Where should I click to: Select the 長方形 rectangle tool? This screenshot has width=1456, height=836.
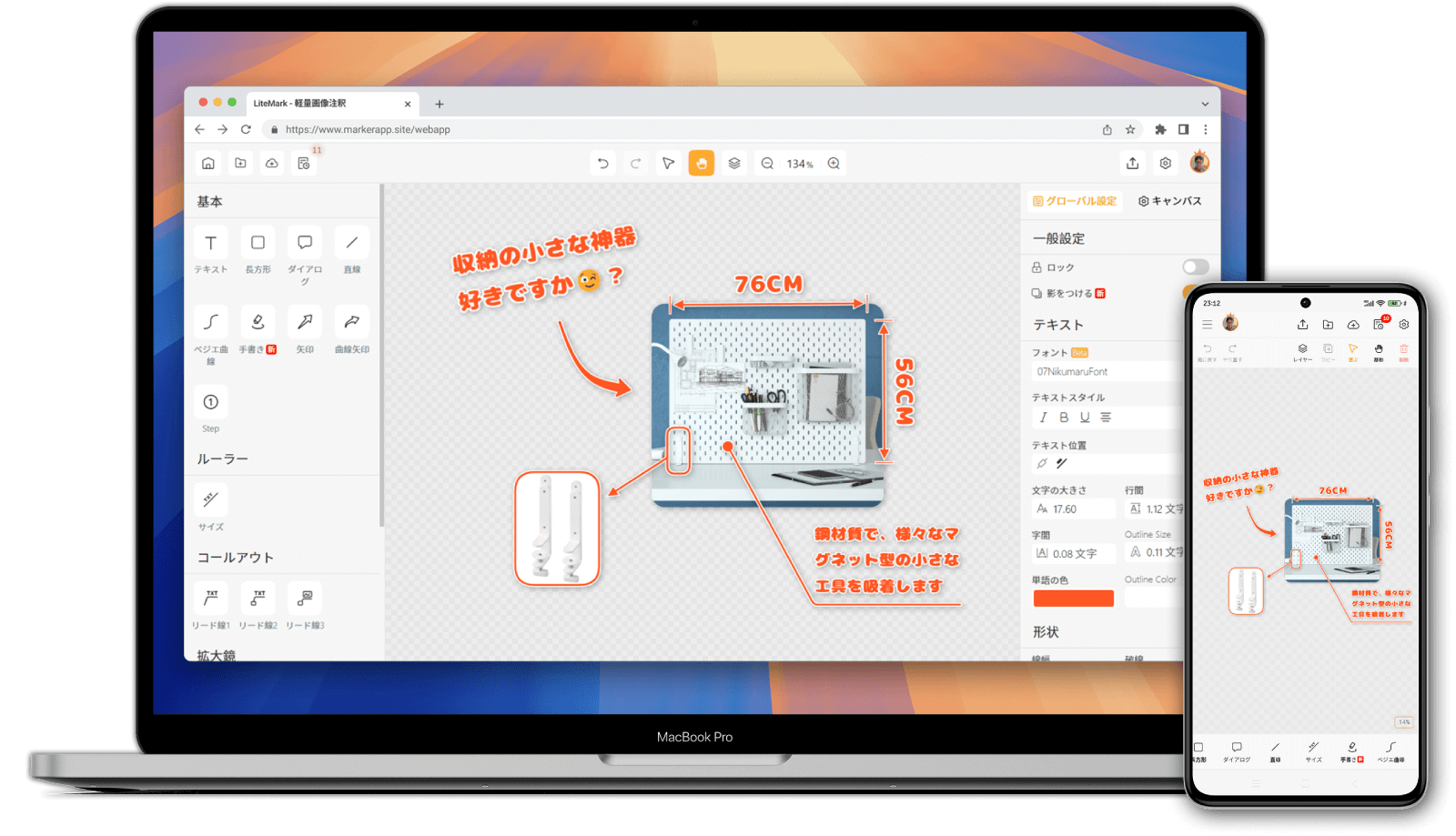click(258, 243)
